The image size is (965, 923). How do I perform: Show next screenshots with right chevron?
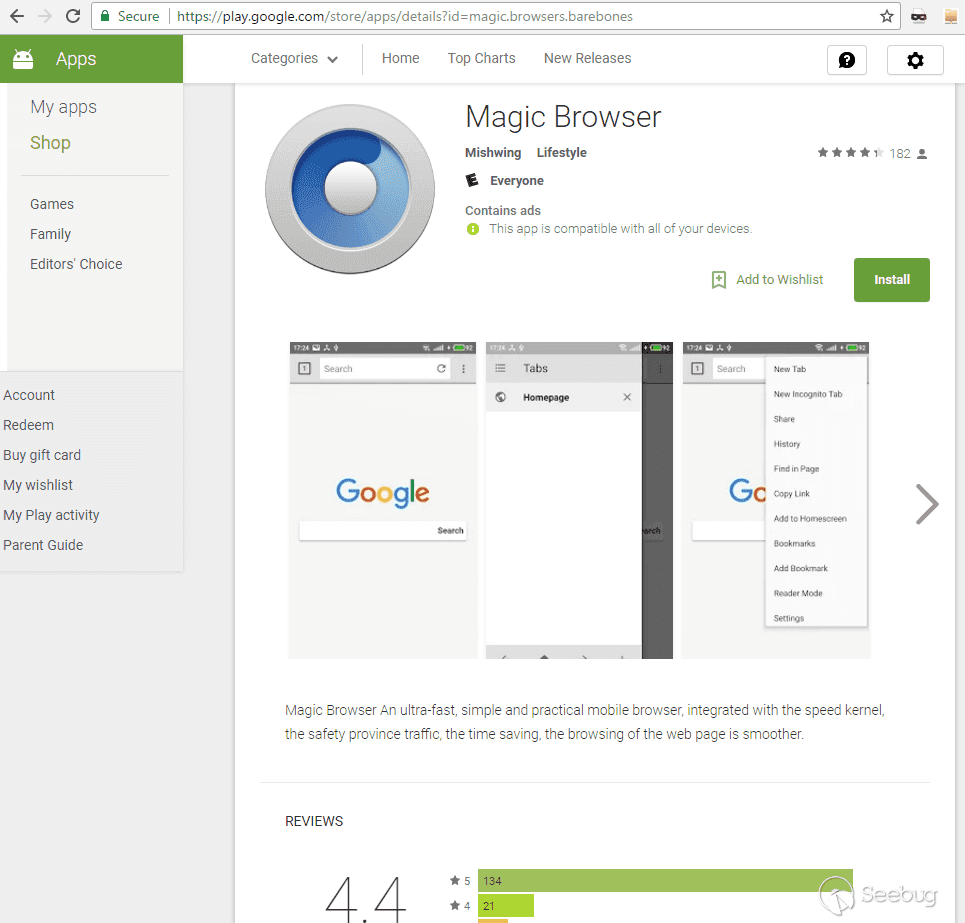pyautogui.click(x=926, y=504)
